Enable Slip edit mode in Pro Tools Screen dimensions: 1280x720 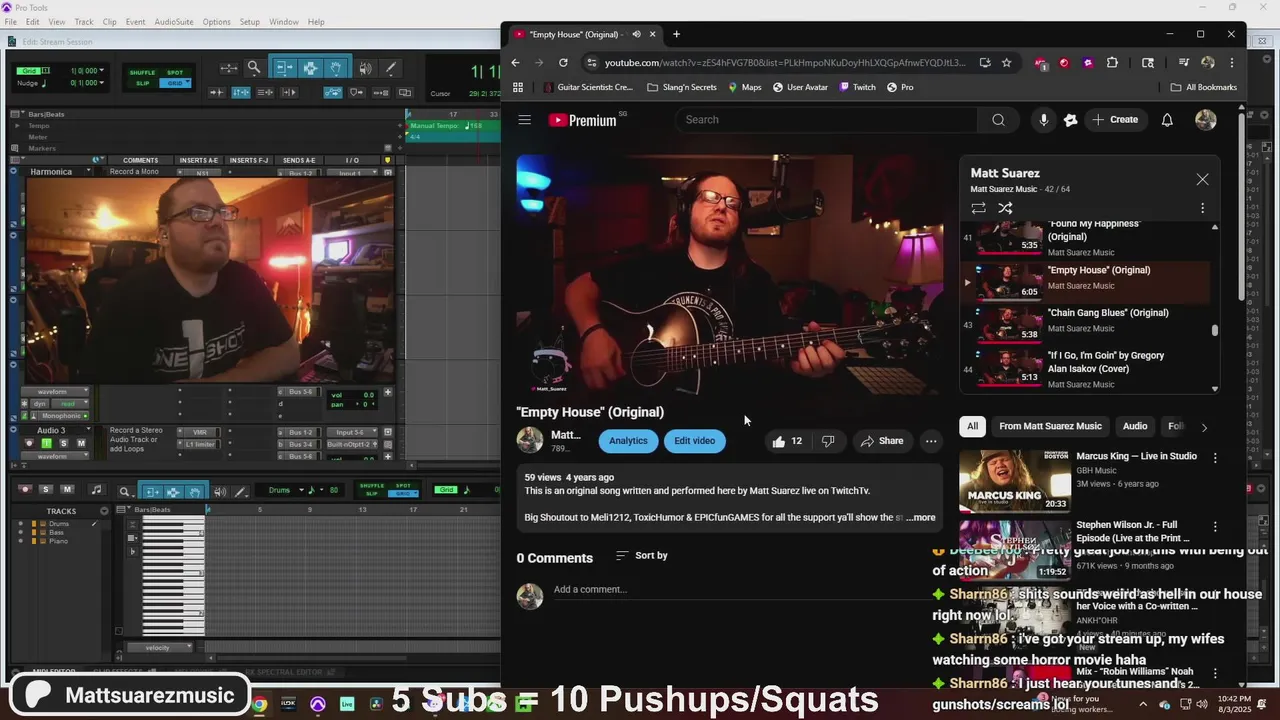[143, 83]
